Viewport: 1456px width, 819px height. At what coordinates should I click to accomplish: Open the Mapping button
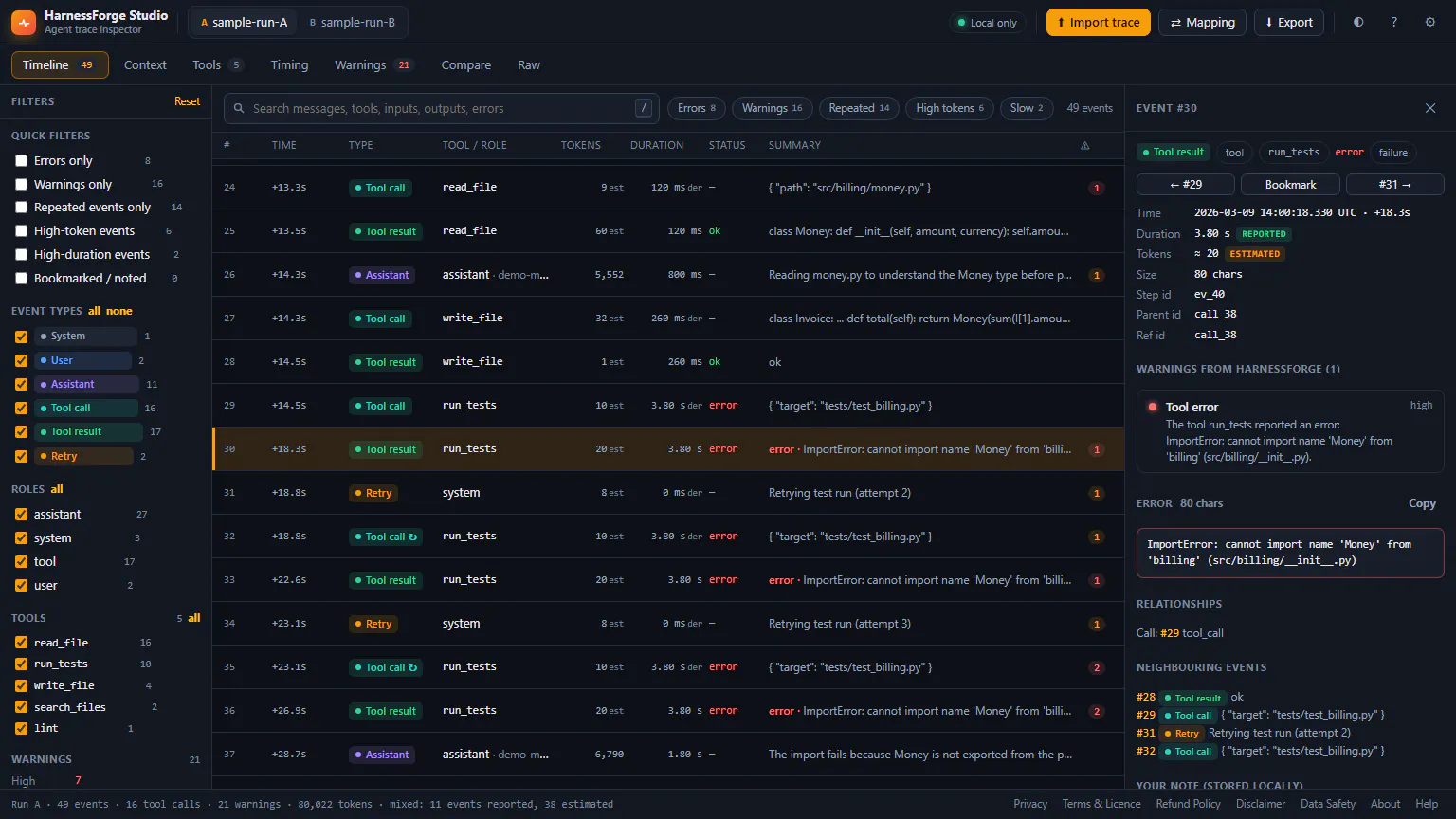pyautogui.click(x=1202, y=23)
